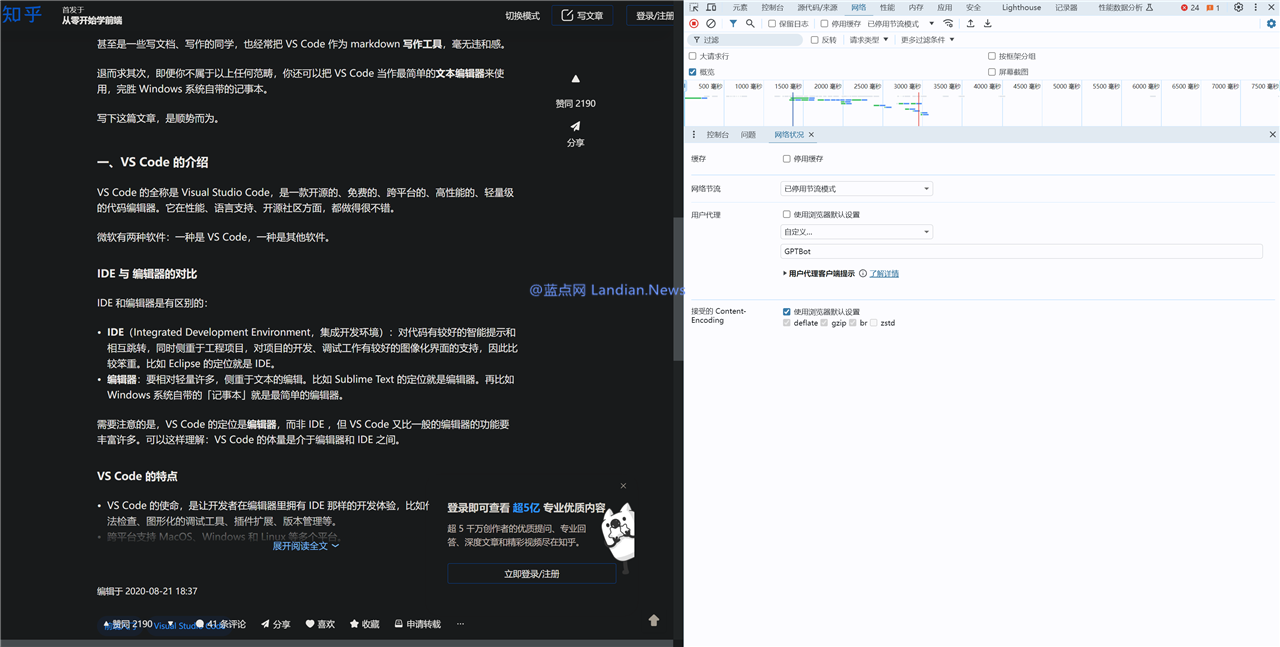Switch to the 内存 tab

pos(916,7)
